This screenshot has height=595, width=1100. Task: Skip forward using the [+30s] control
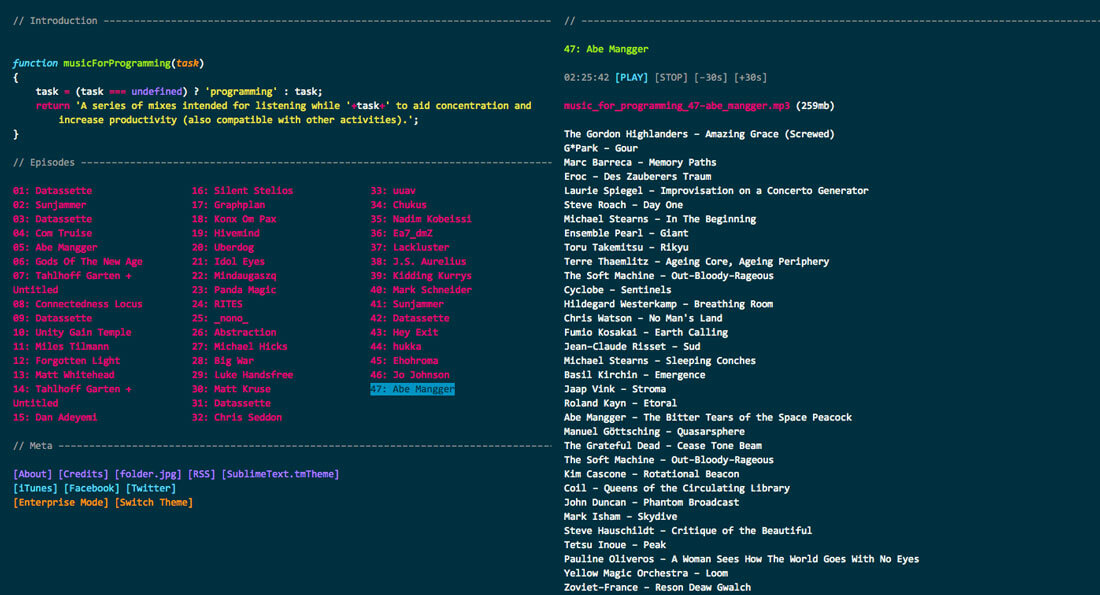(x=752, y=77)
